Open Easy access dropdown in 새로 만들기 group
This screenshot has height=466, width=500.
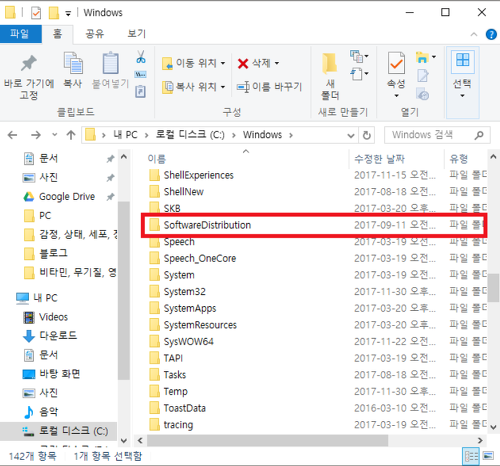click(359, 74)
